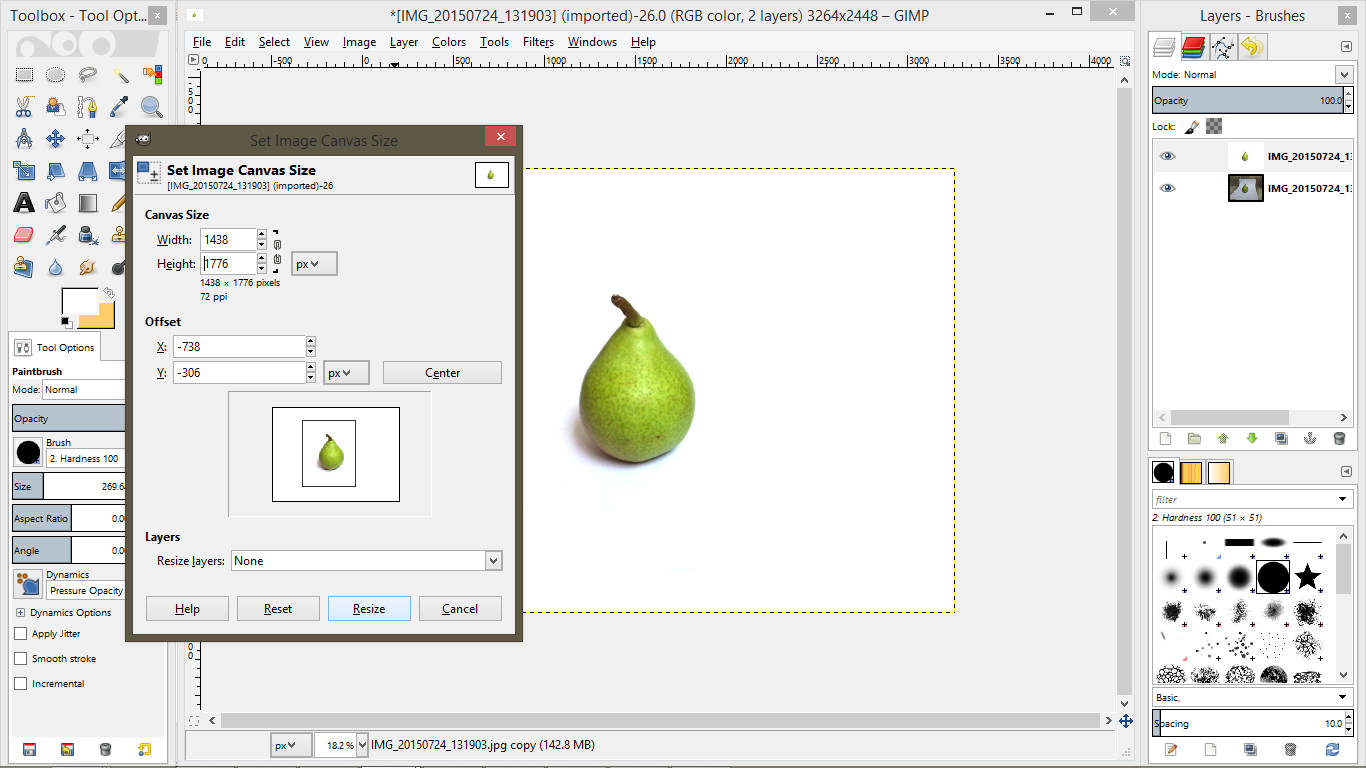This screenshot has width=1366, height=768.
Task: Open the canvas size unit dropdown
Action: coord(313,263)
